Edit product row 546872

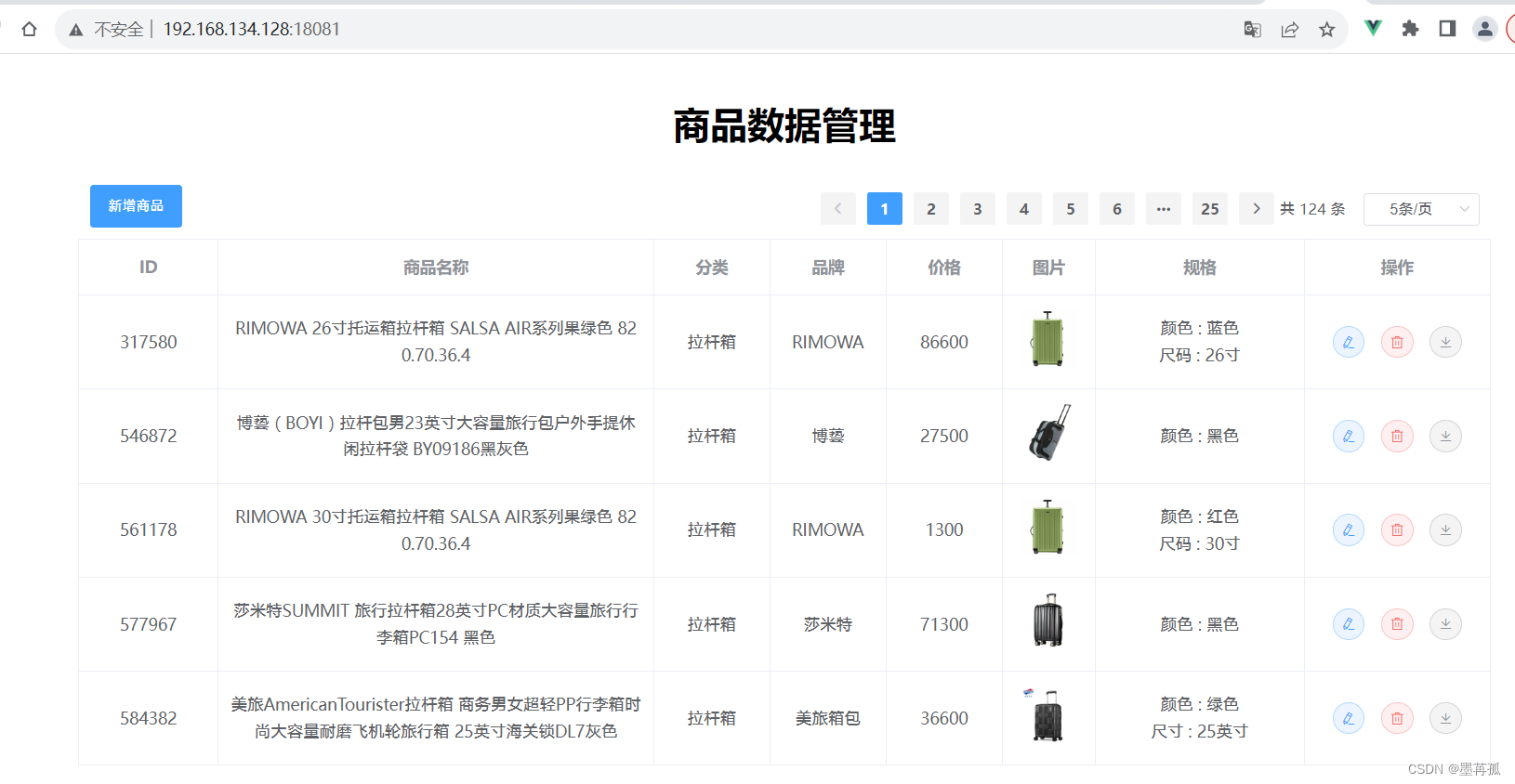(x=1349, y=436)
